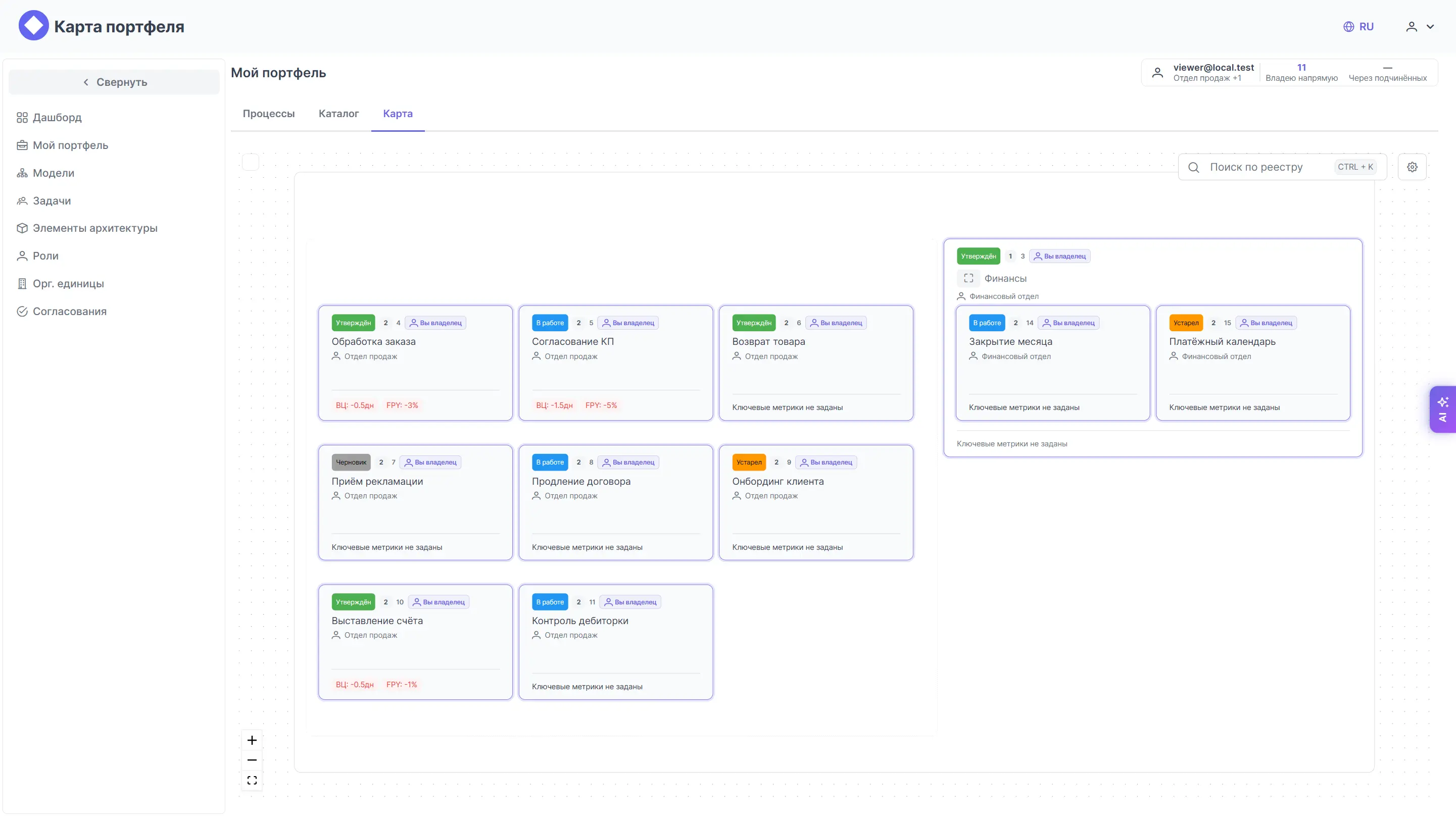Click the expand icon next to Финансы
1456x819 pixels.
pos(968,278)
